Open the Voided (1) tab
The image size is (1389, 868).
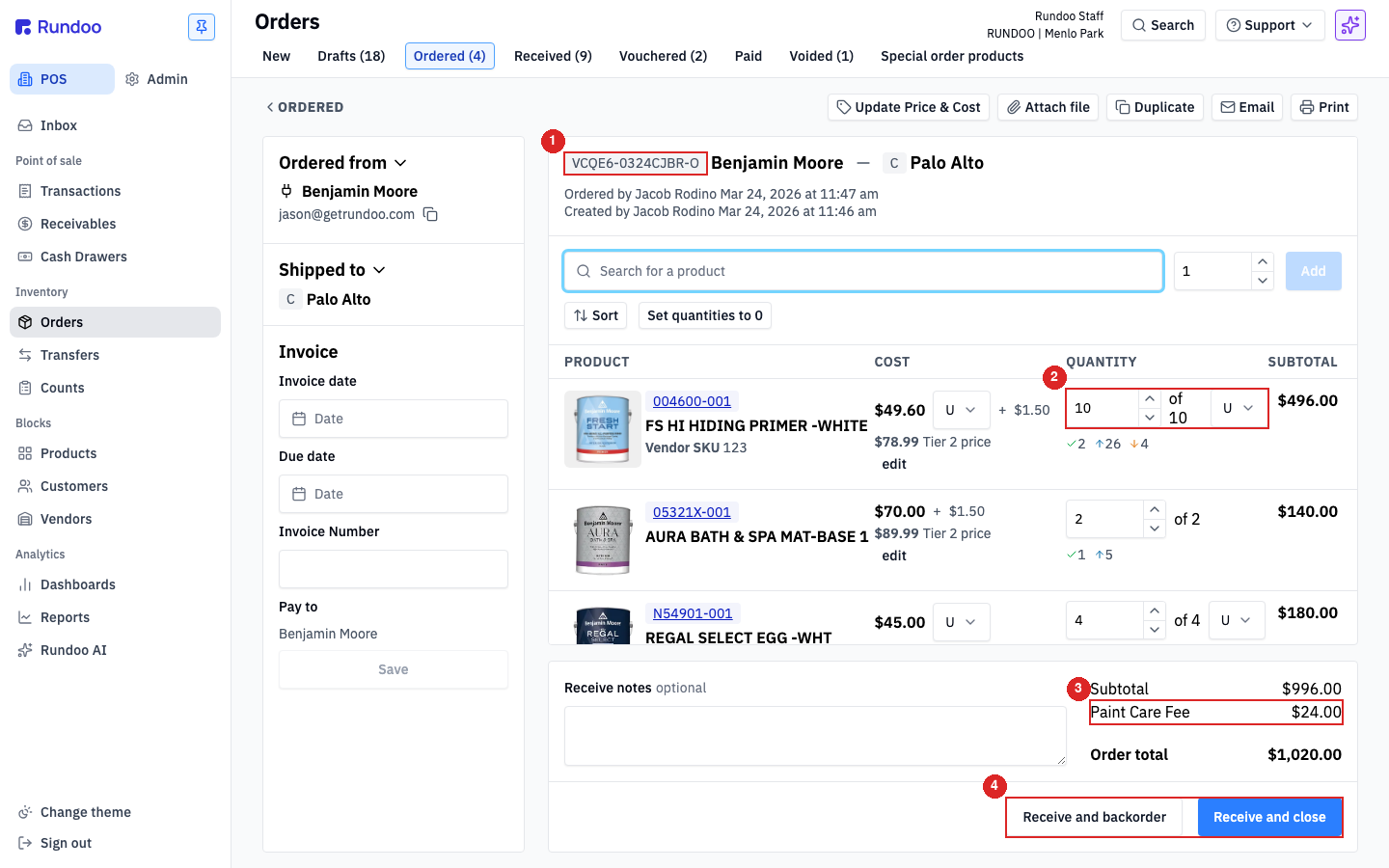pos(821,56)
